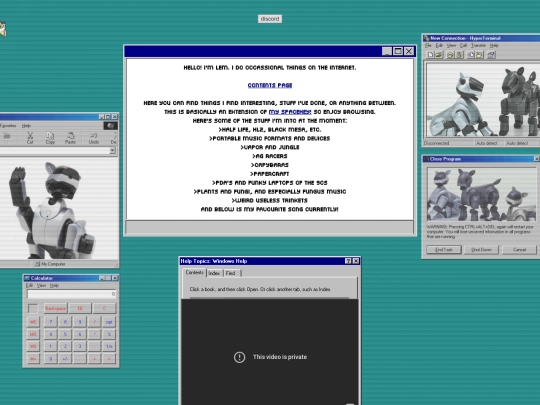Open the Edit menu in HyperTerminal
This screenshot has height=405, width=540.
tap(439, 45)
